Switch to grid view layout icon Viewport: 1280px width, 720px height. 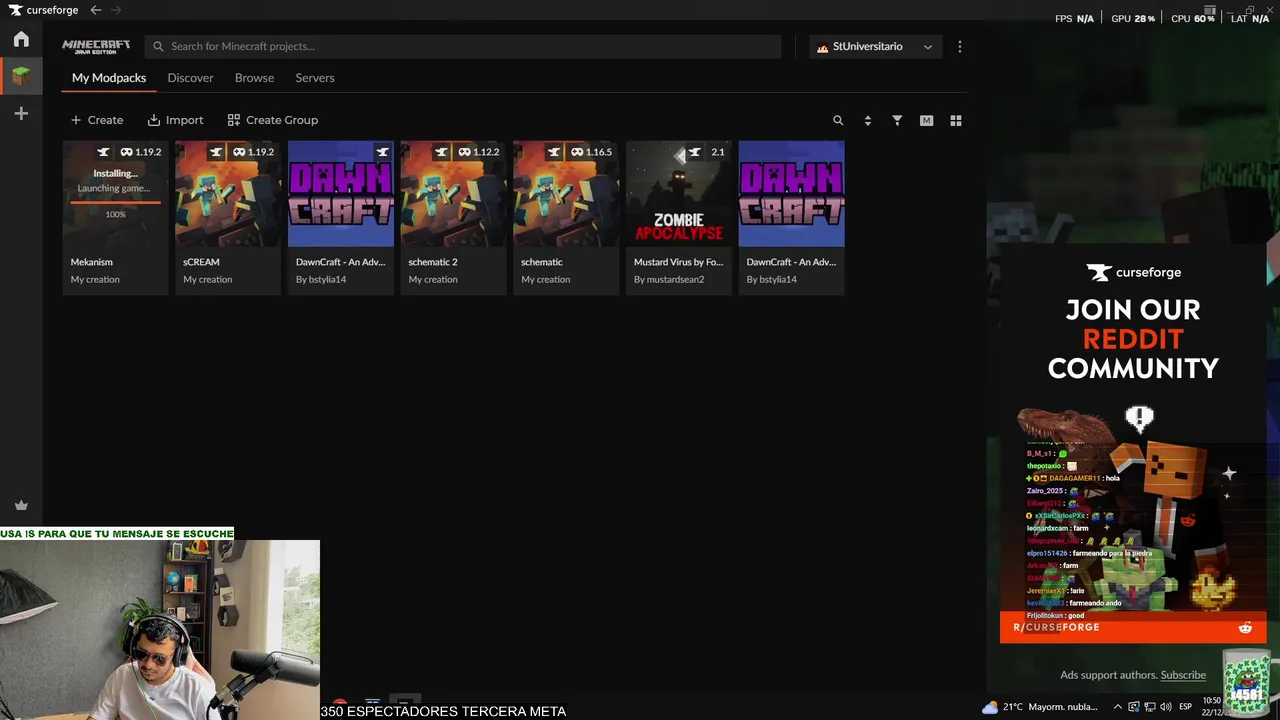point(956,120)
